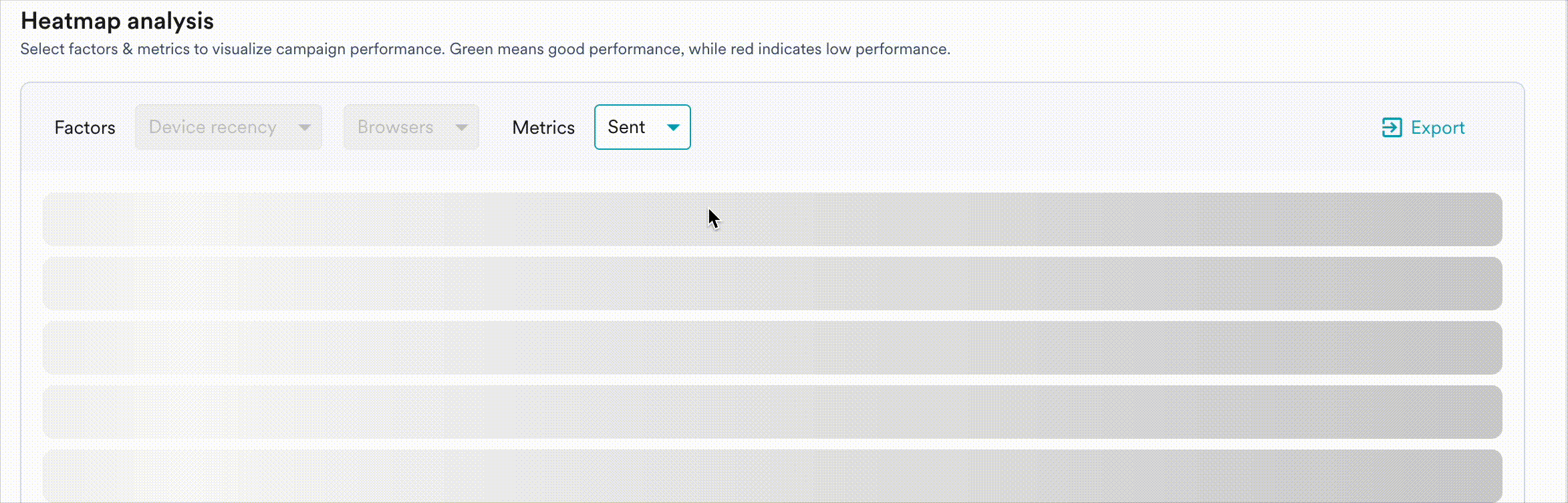Select the third loading heatmap row
Viewport: 1568px width, 503px height.
point(772,348)
